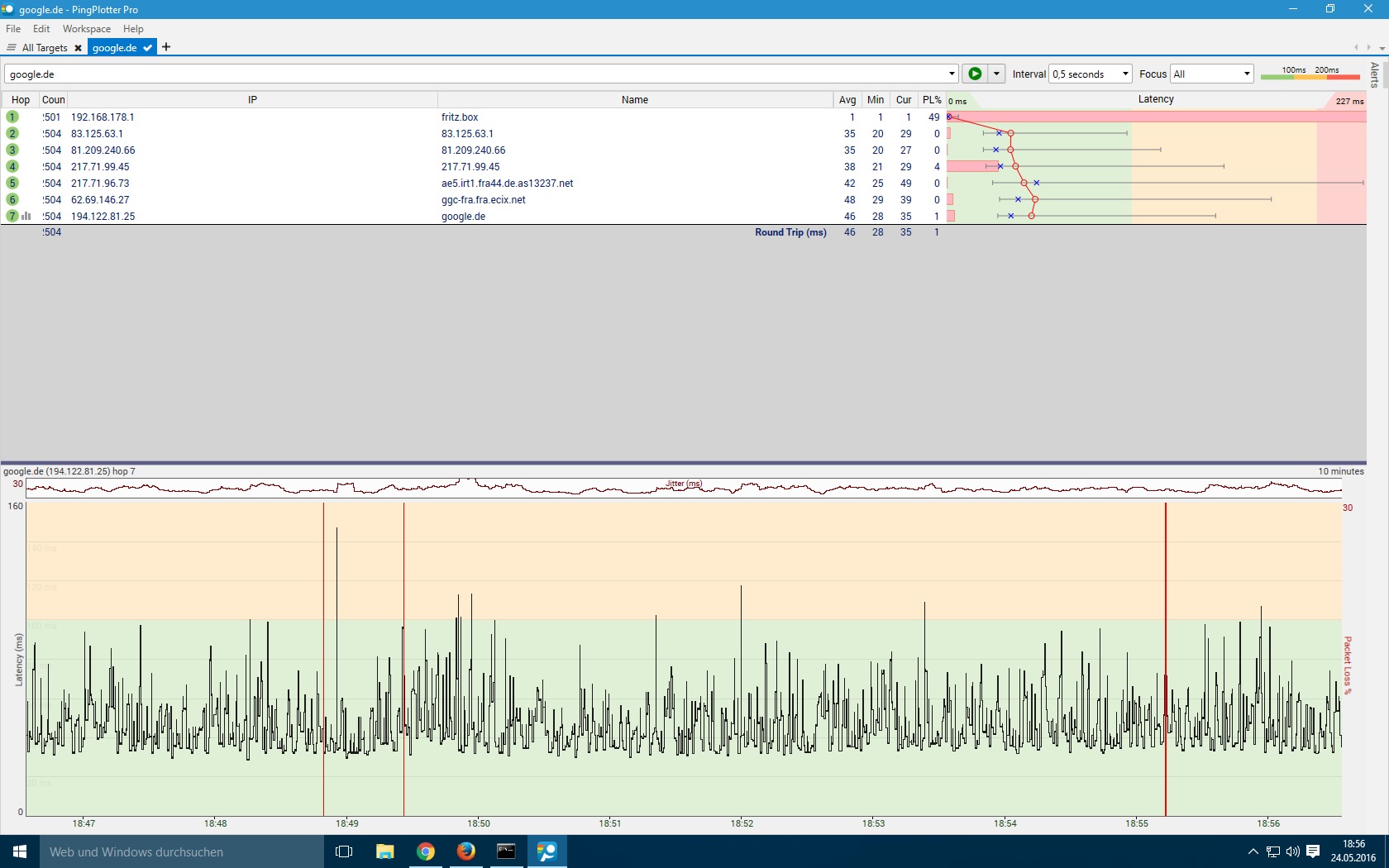The image size is (1389, 868).
Task: Add a new target tab with plus
Action: [166, 47]
